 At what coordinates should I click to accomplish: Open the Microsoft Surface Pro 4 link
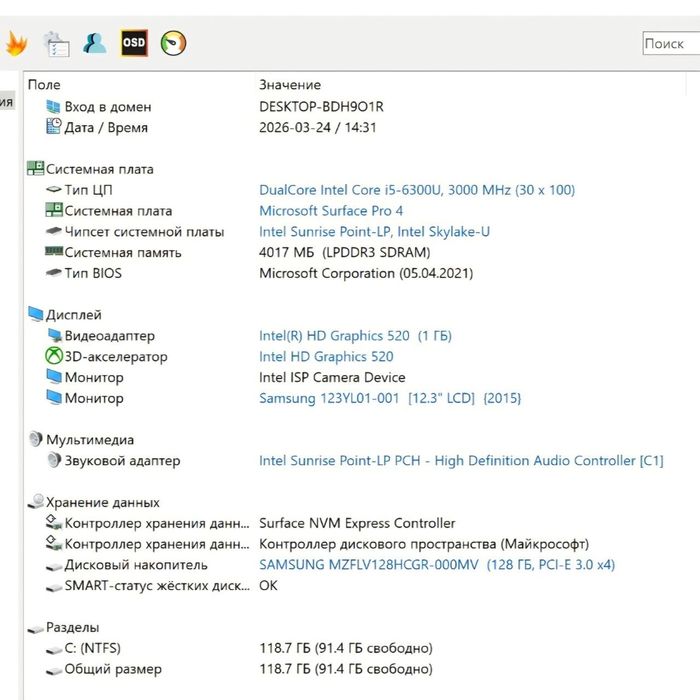[x=331, y=211]
